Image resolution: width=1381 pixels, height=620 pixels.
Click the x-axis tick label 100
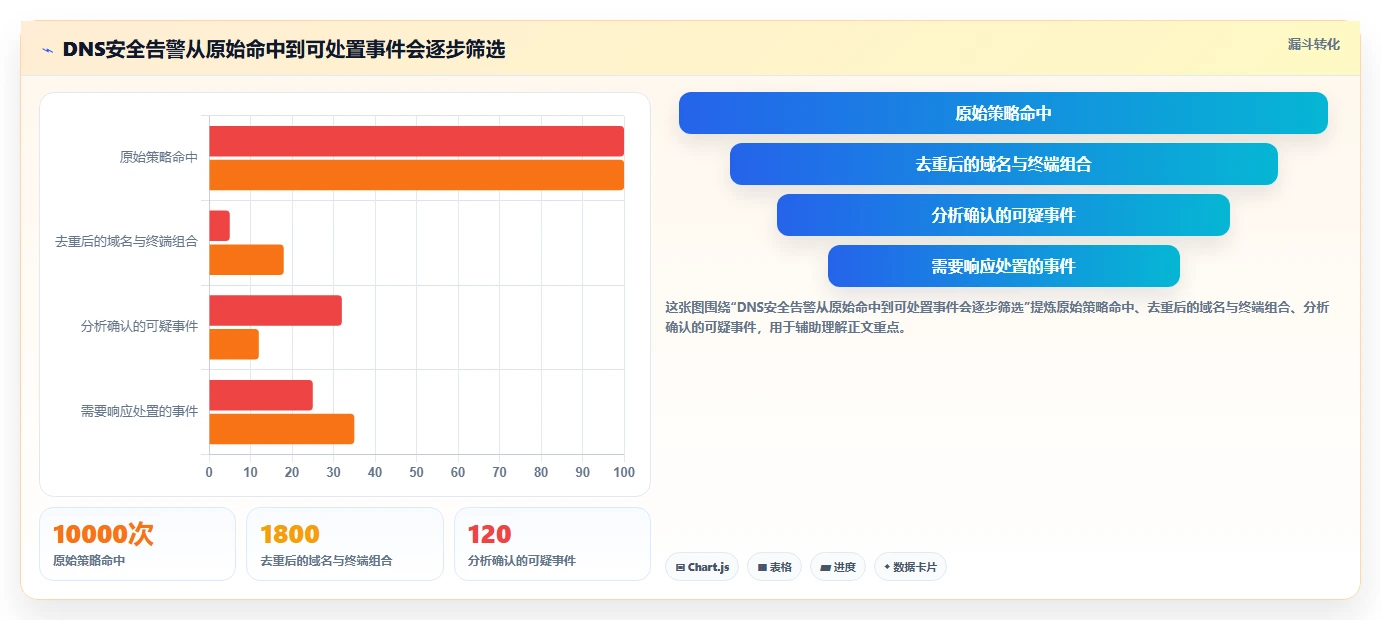click(624, 472)
